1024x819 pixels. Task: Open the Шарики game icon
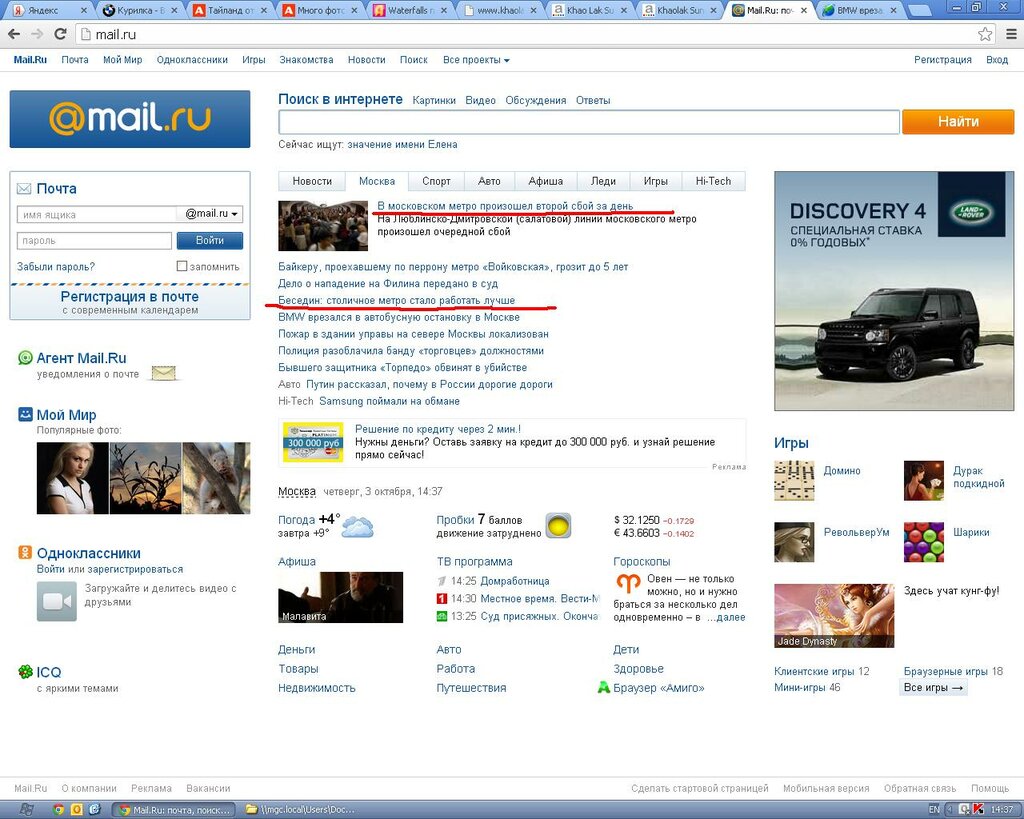923,542
